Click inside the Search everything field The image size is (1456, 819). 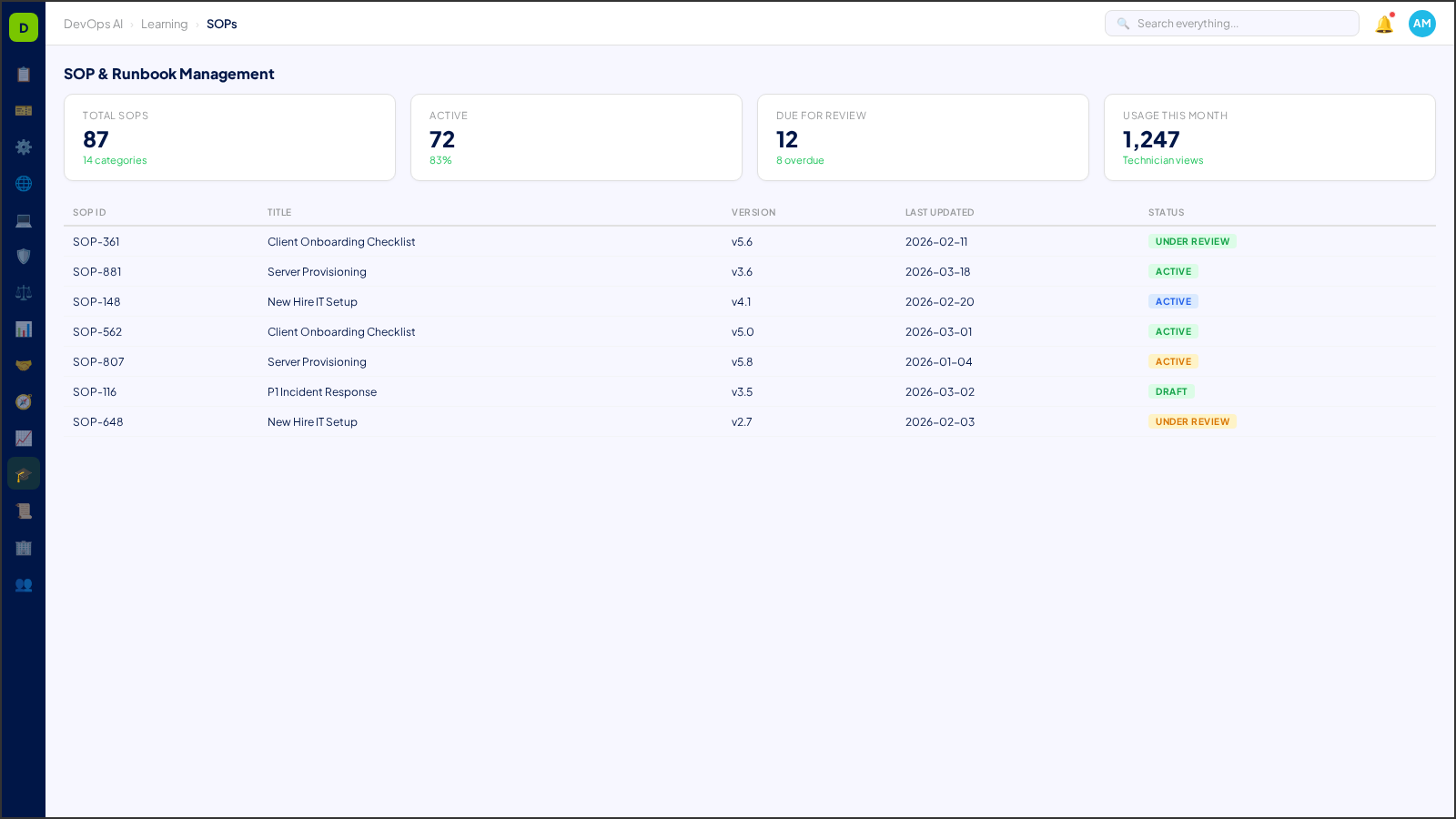[x=1231, y=23]
